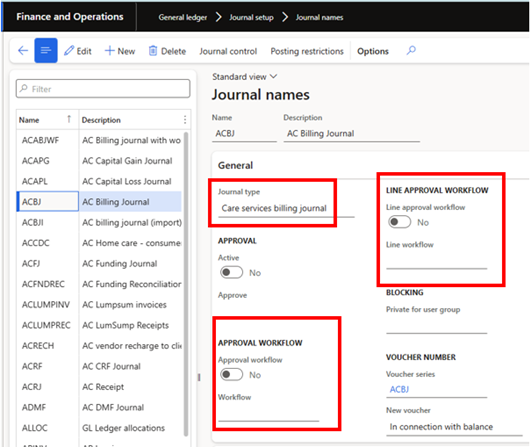
Task: Click GL Ledger allocations description
Action: coord(124,428)
